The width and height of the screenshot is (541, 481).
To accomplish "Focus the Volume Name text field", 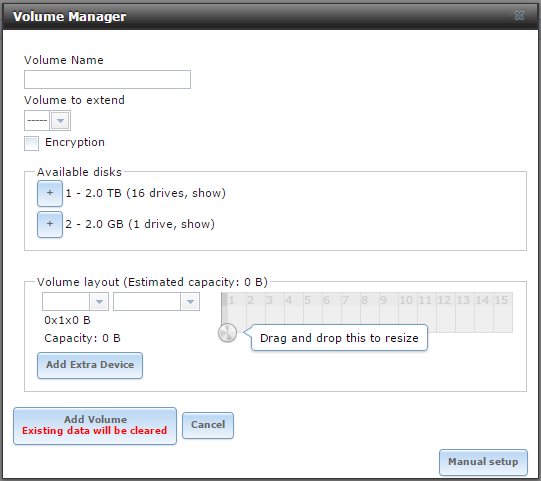I will (107, 79).
